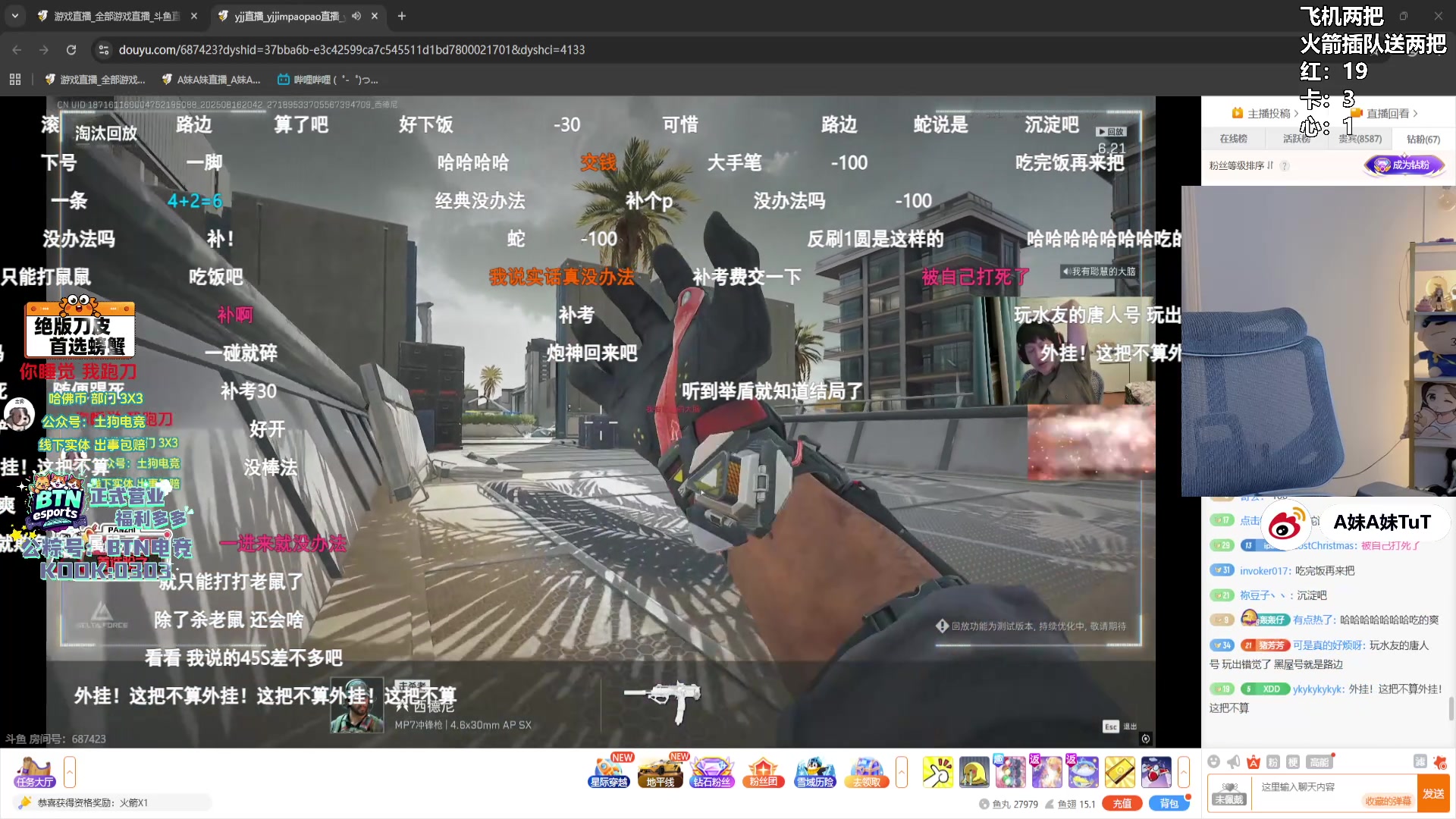Open 收藏的弹幕 saved danmaku
Viewport: 1456px width, 819px height.
click(1388, 801)
